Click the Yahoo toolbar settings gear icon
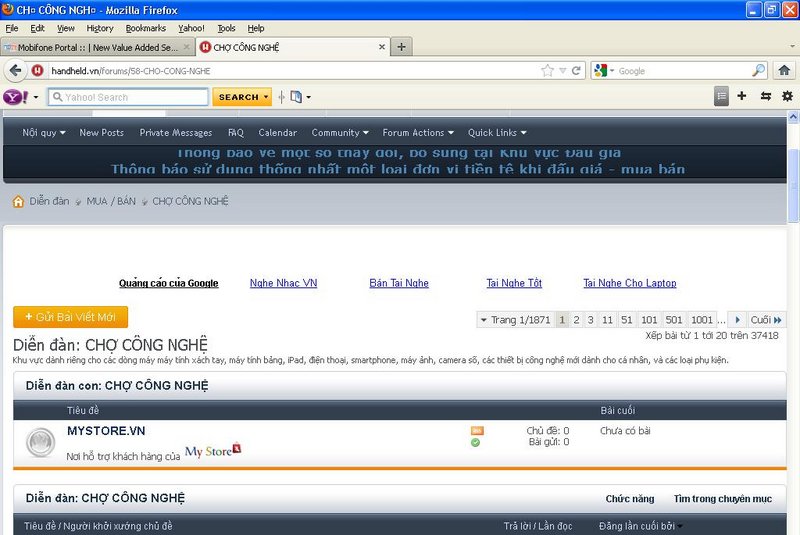Viewport: 800px width, 535px height. point(787,96)
